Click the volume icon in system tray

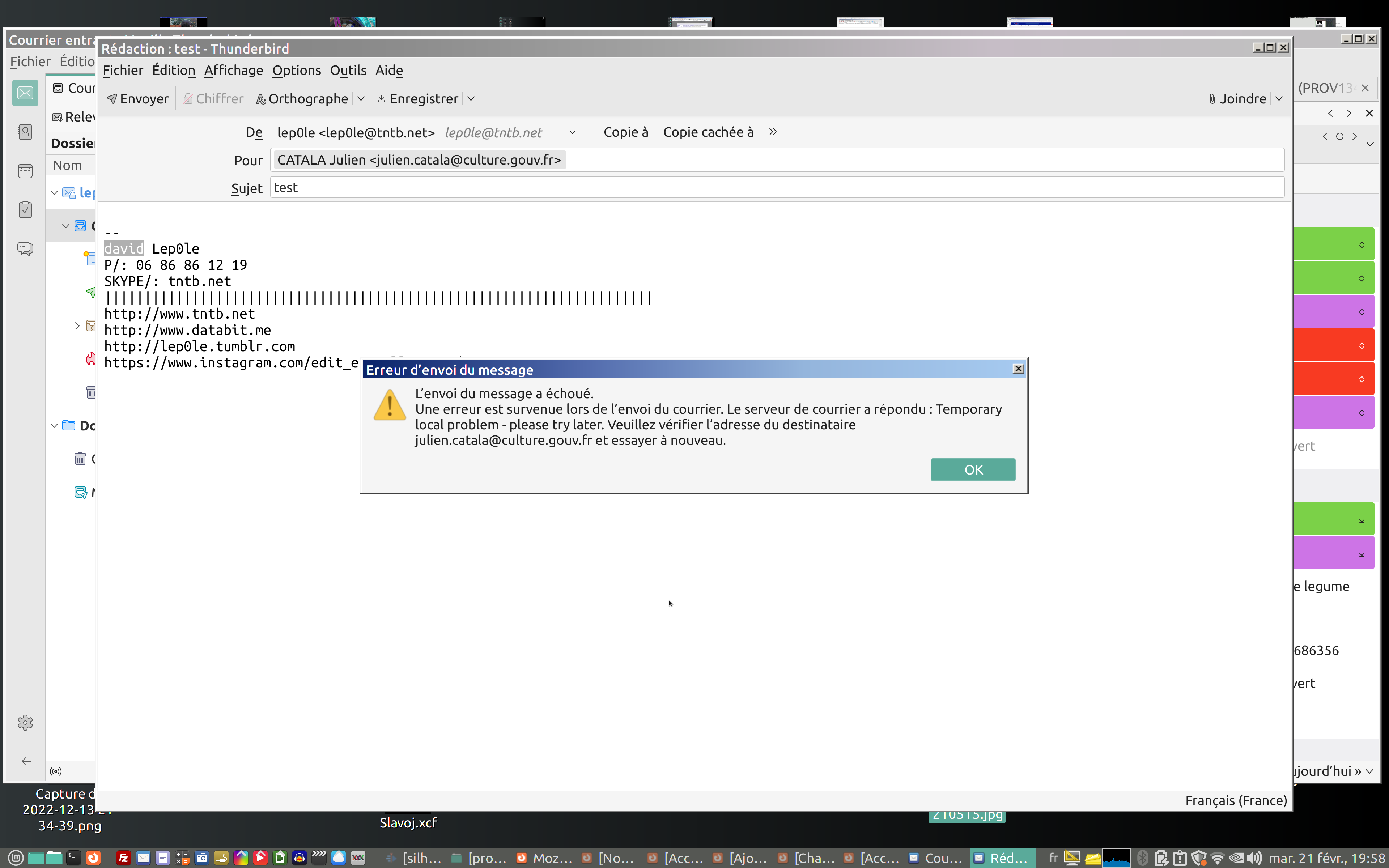[x=1255, y=858]
